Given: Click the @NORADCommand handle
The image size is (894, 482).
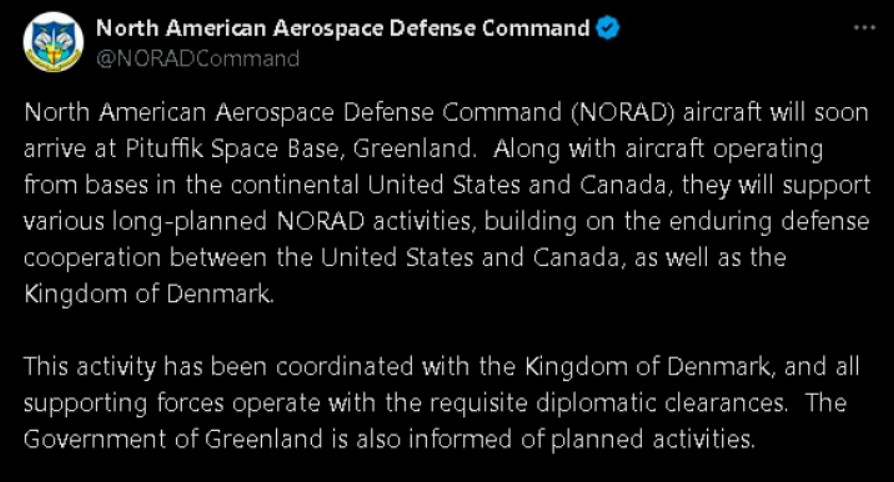Looking at the screenshot, I should coord(197,58).
